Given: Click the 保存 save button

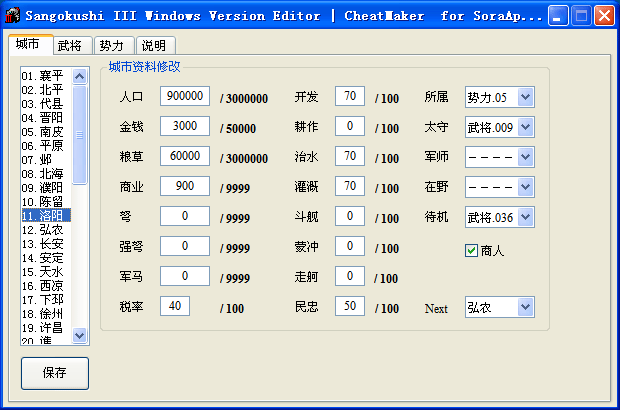Looking at the screenshot, I should coord(54,373).
